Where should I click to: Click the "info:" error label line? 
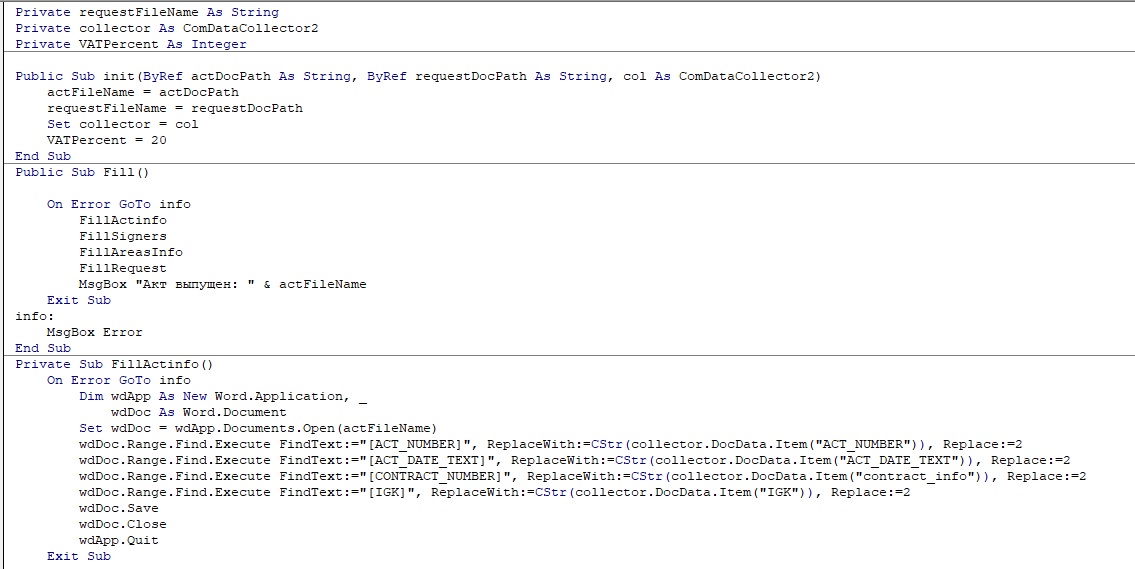pos(35,316)
